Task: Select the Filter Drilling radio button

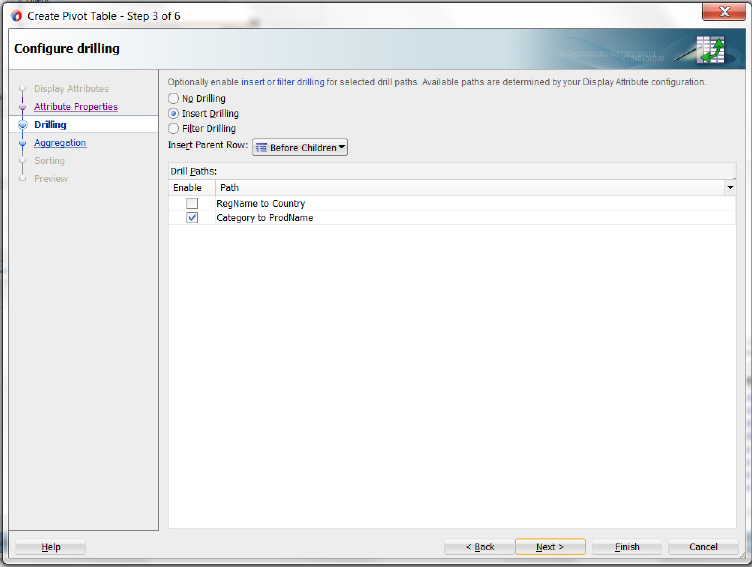Action: (x=173, y=129)
